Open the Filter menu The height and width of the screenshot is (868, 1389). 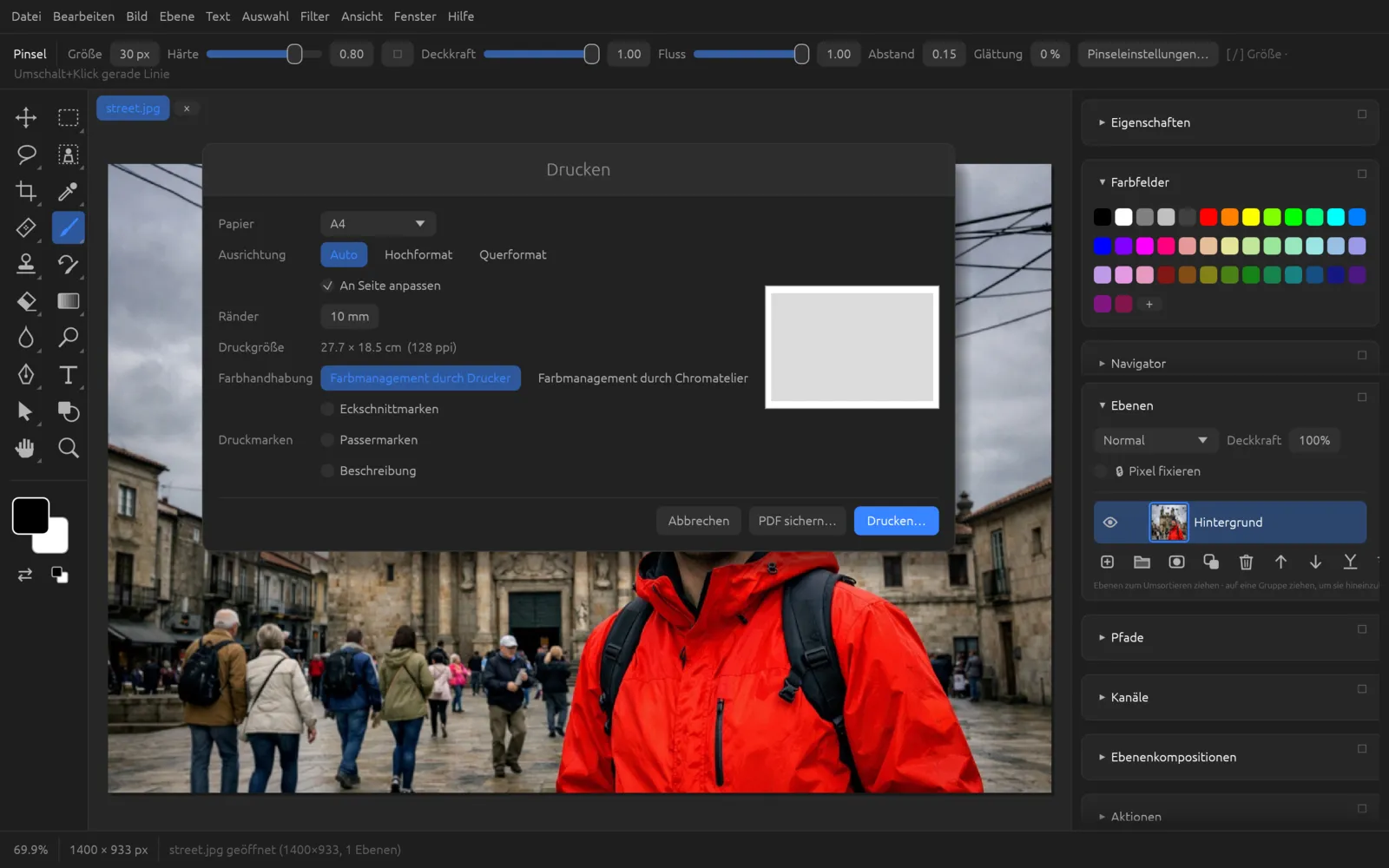pyautogui.click(x=314, y=16)
